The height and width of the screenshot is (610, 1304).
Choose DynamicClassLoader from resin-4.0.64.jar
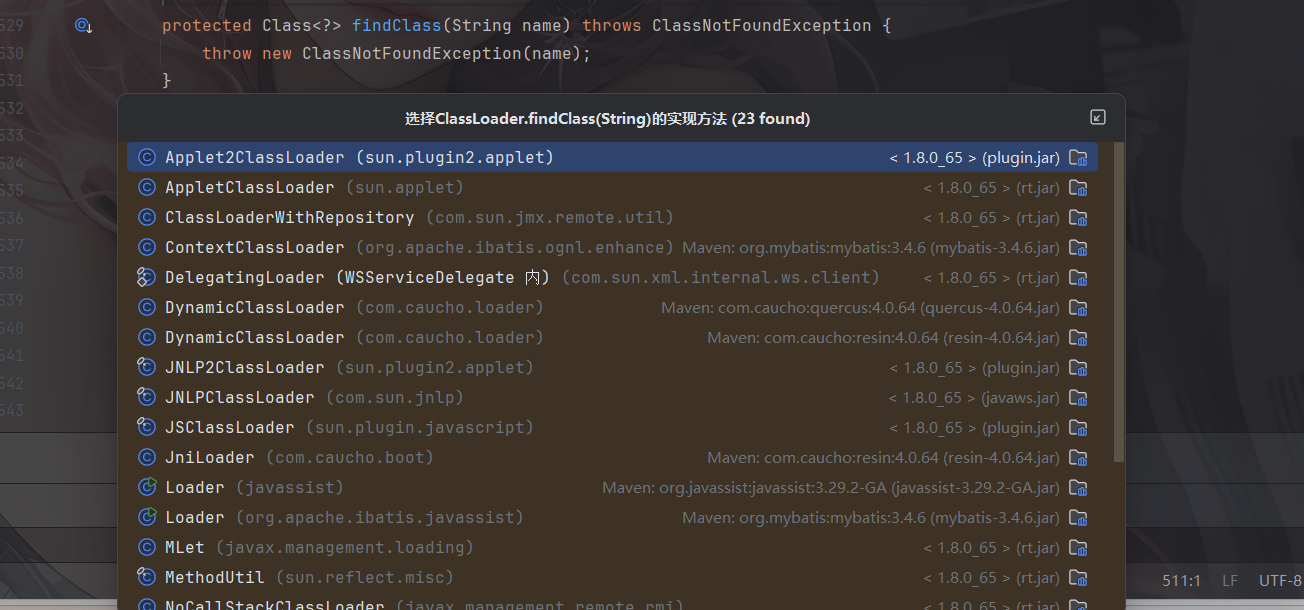pos(254,337)
